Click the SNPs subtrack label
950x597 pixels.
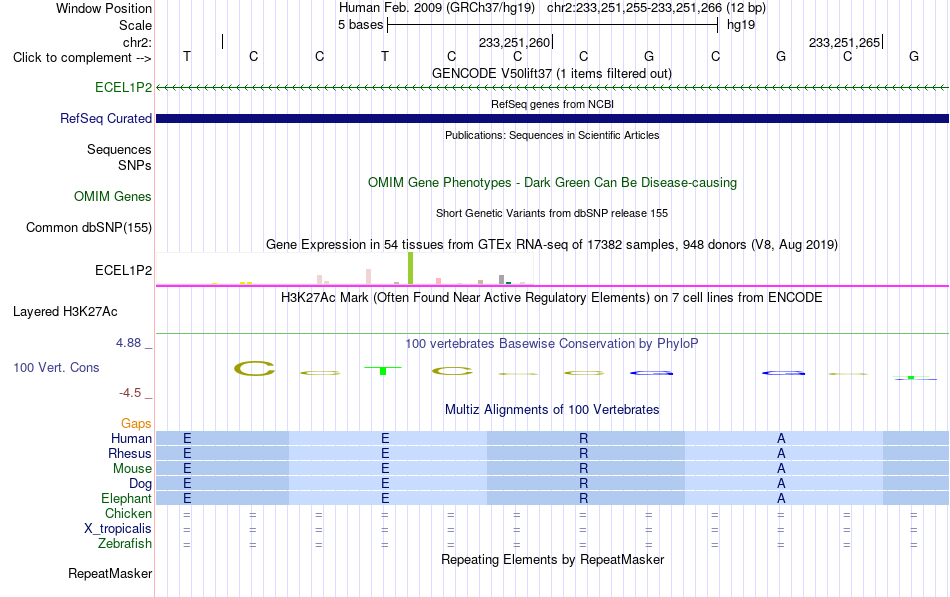(135, 165)
